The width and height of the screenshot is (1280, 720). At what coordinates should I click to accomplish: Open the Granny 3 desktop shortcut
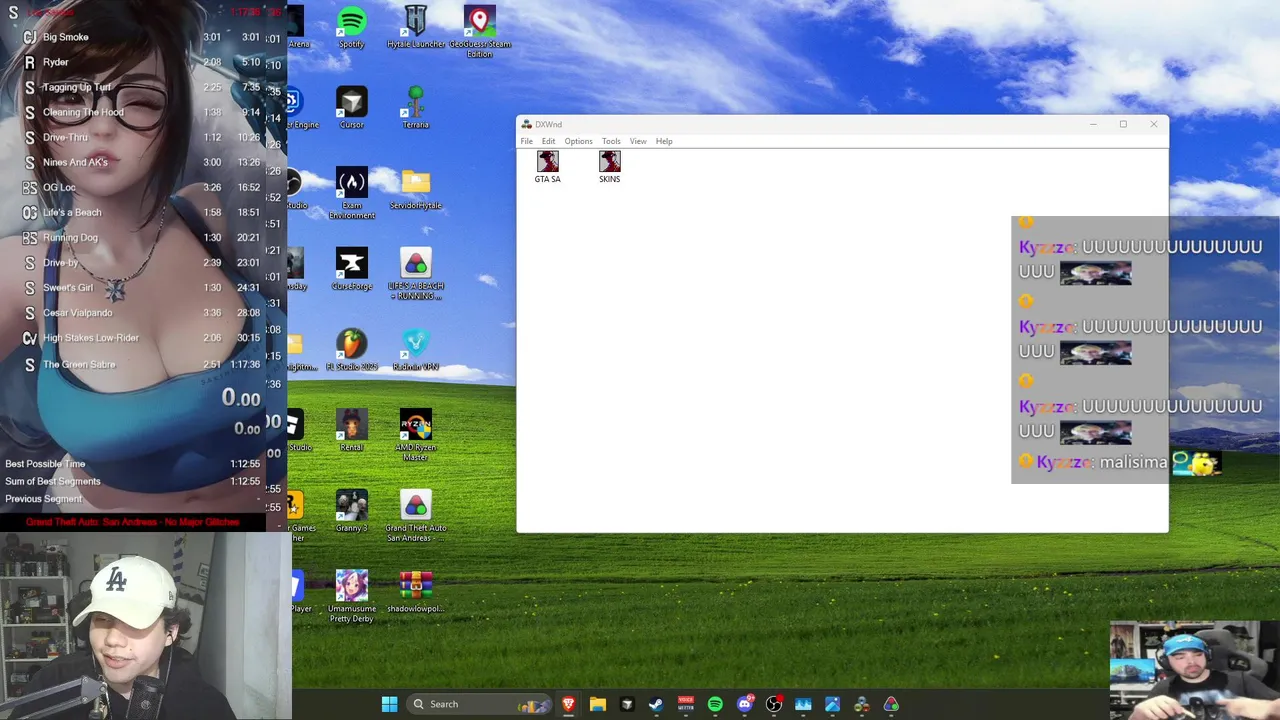[x=351, y=512]
